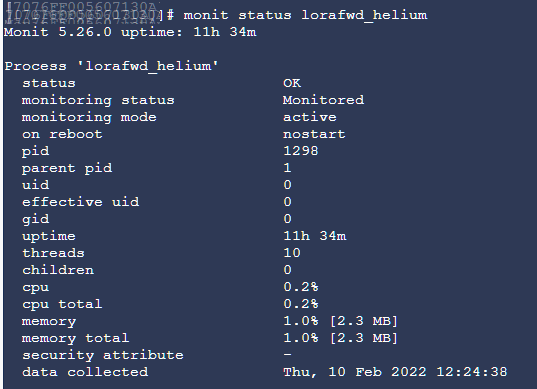The height and width of the screenshot is (389, 537).
Task: Click the cpu total label
Action: (62, 304)
